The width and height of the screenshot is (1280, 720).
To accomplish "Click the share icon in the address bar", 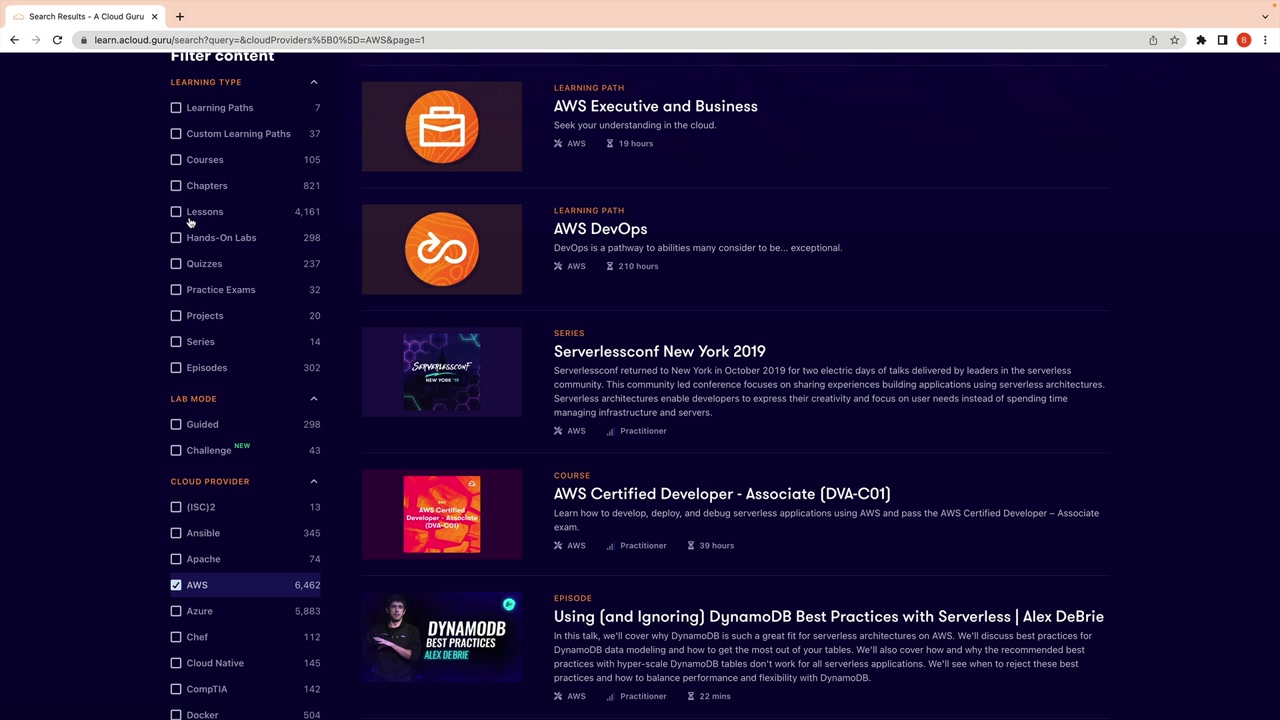I will coord(1153,40).
